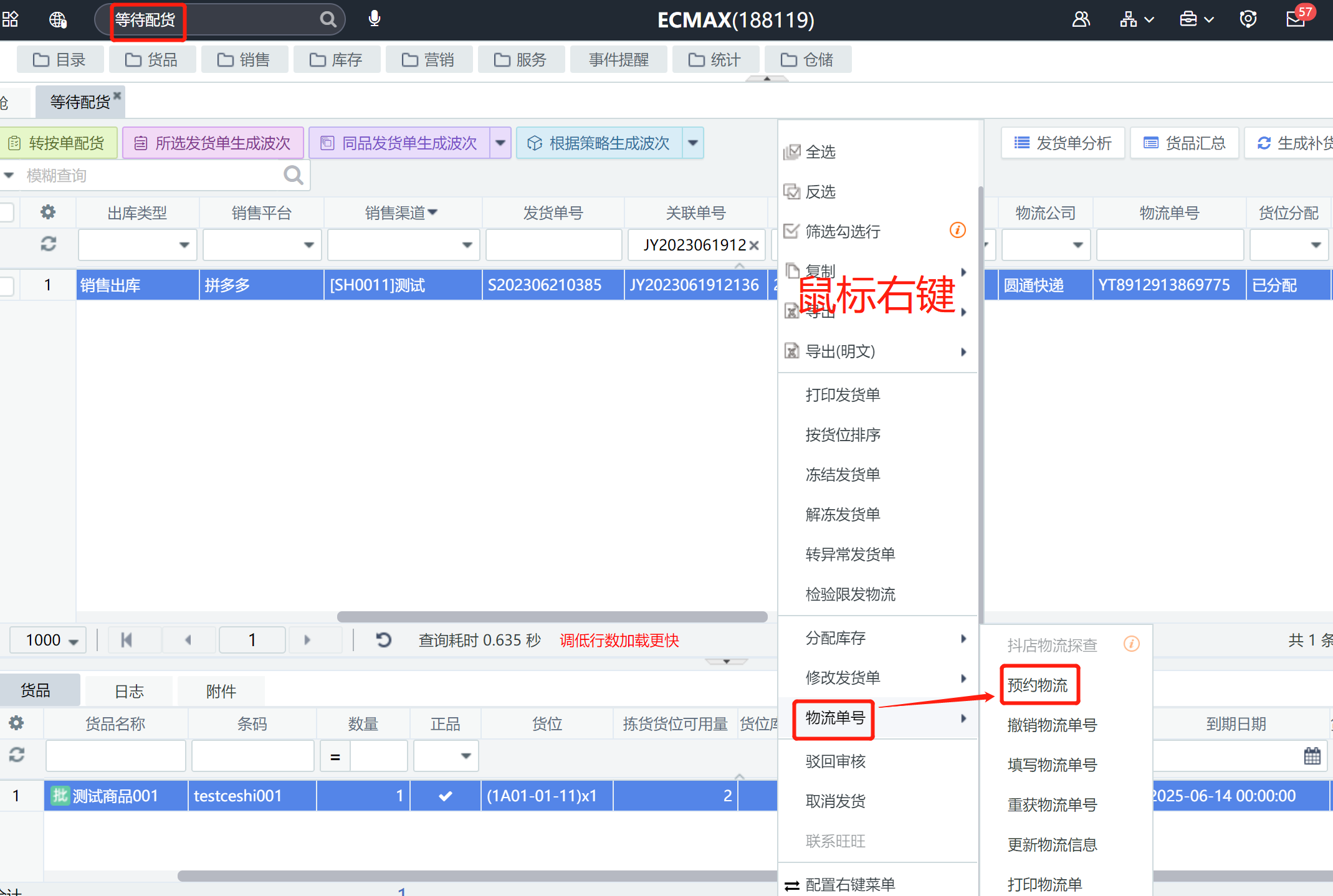
Task: Click the 模糊查询 input field
Action: click(x=153, y=176)
